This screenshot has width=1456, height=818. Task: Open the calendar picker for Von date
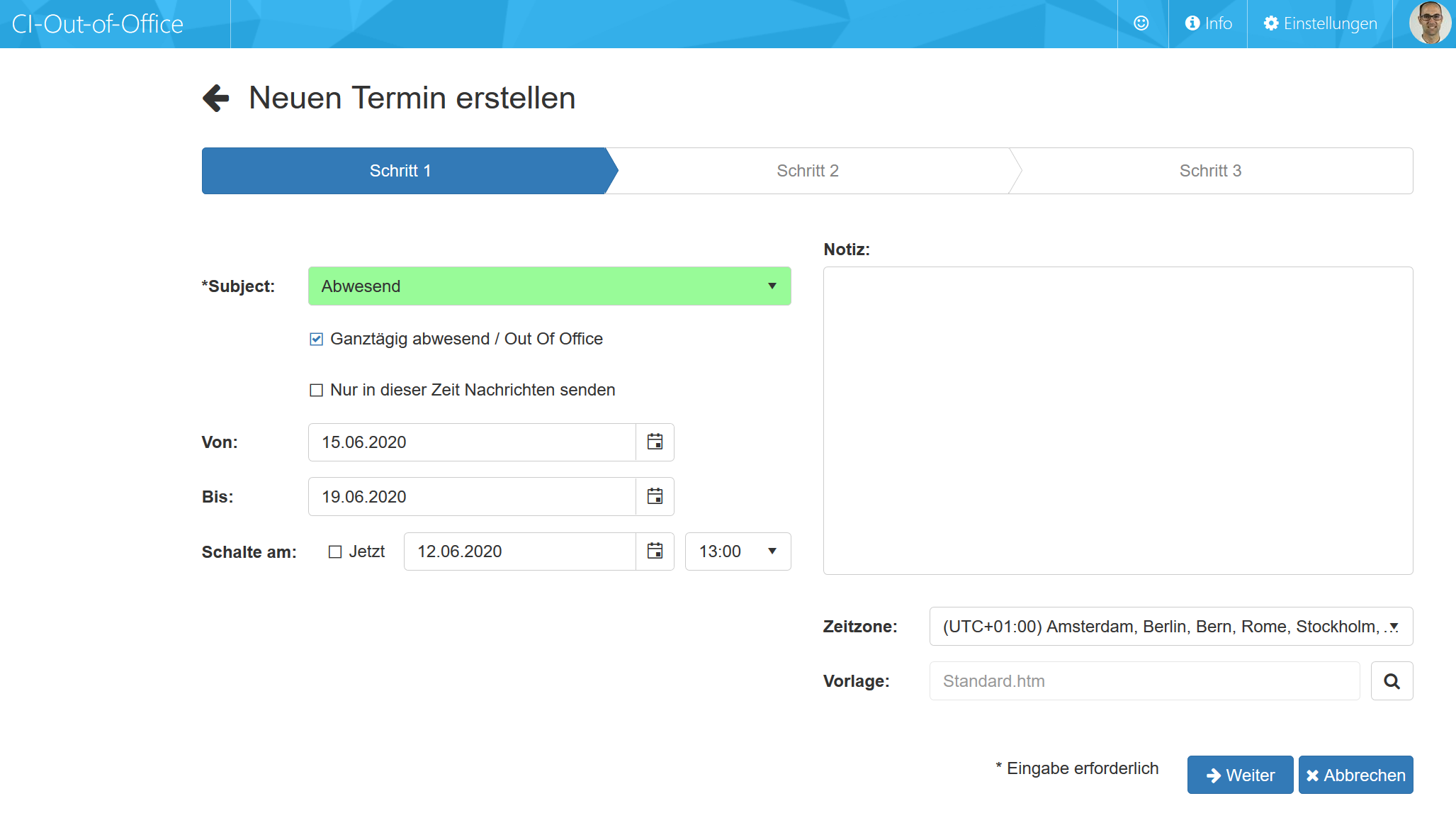[x=655, y=442]
